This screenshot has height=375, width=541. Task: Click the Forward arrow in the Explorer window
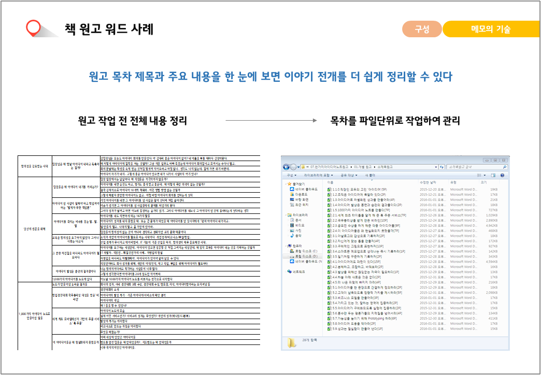pyautogui.click(x=293, y=167)
